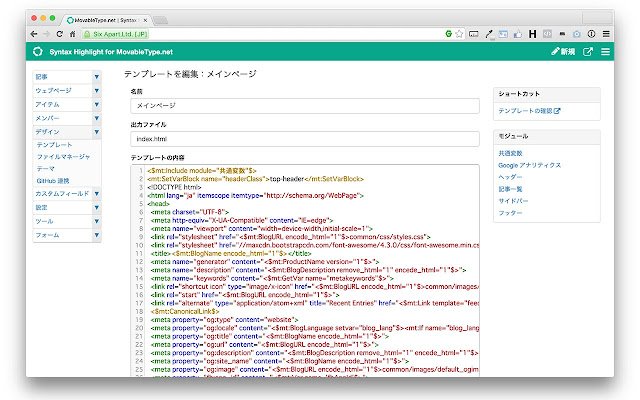
Task: Open GitHub 連携 under デザイン
Action: (53, 180)
